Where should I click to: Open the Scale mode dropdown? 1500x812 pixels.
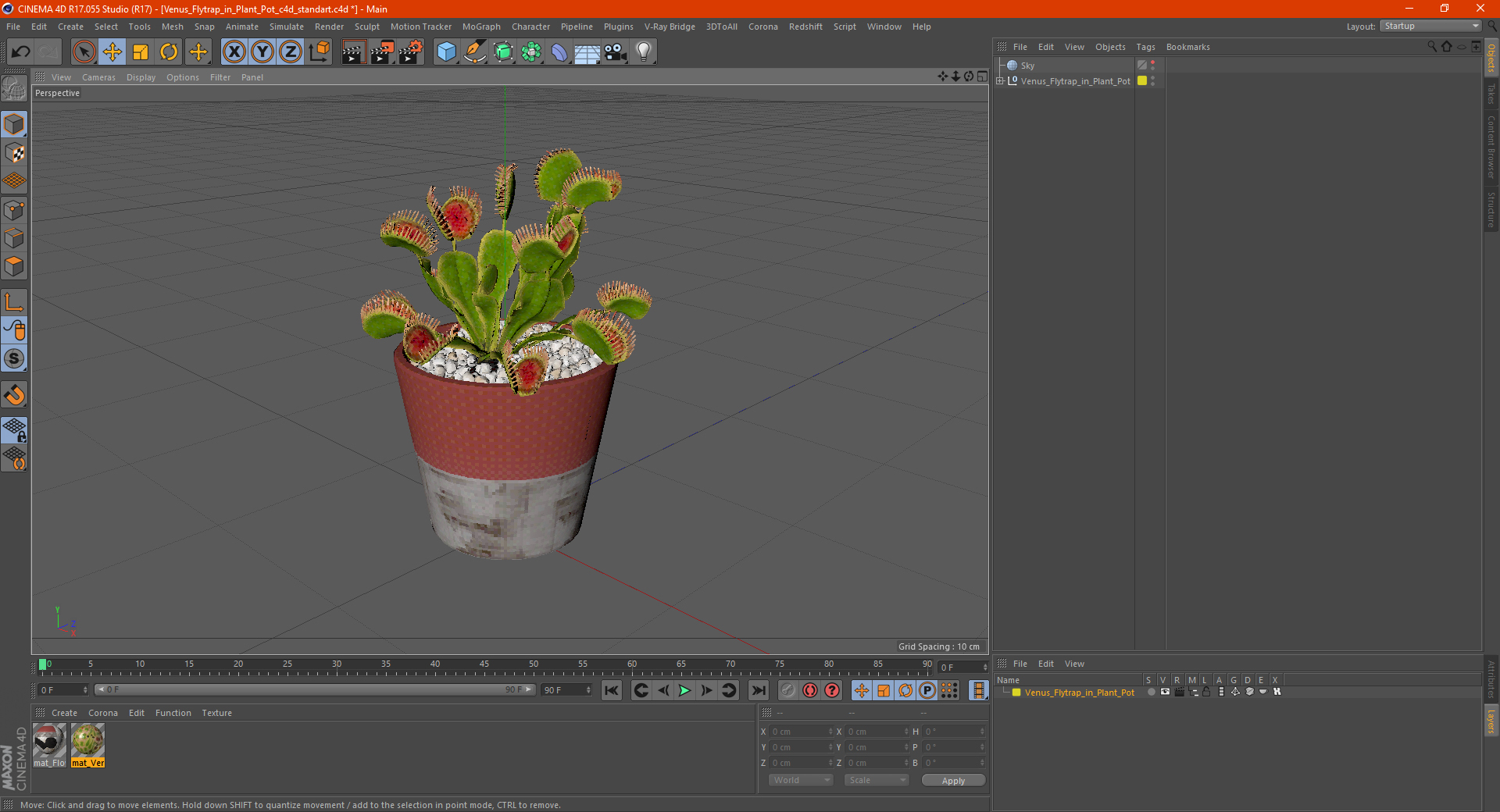[877, 780]
